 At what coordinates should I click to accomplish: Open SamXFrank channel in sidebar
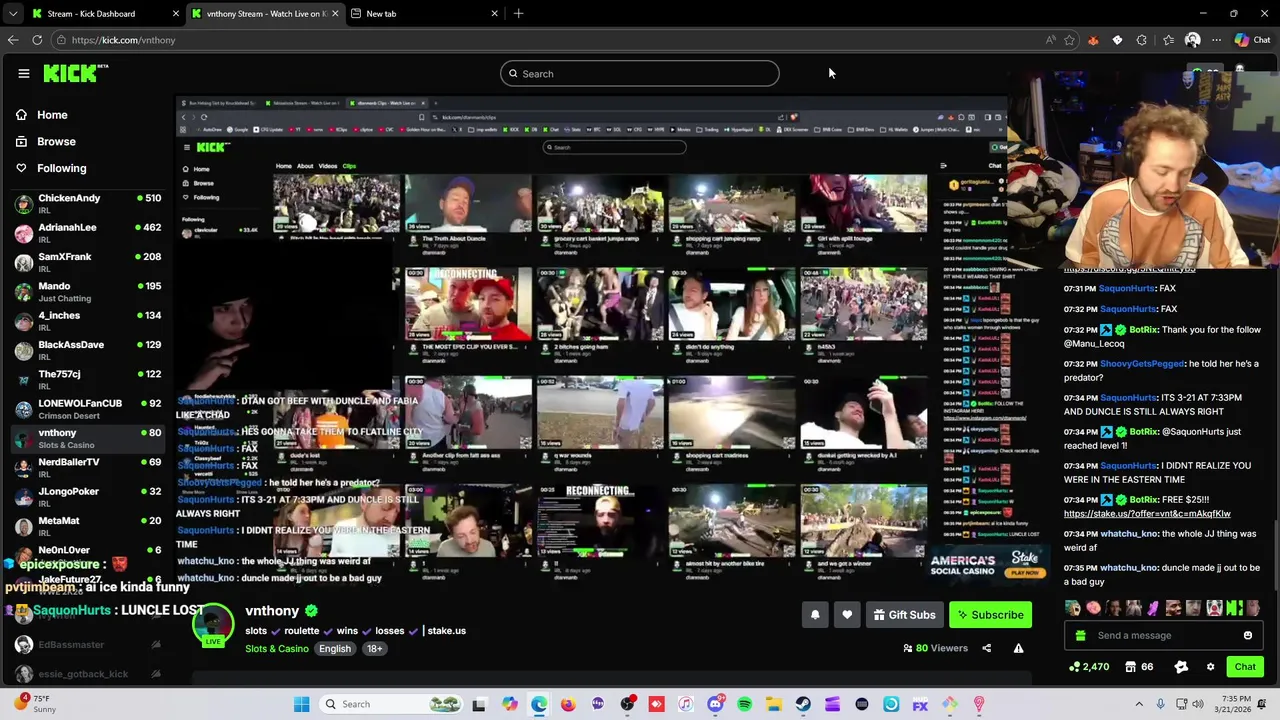(x=88, y=263)
